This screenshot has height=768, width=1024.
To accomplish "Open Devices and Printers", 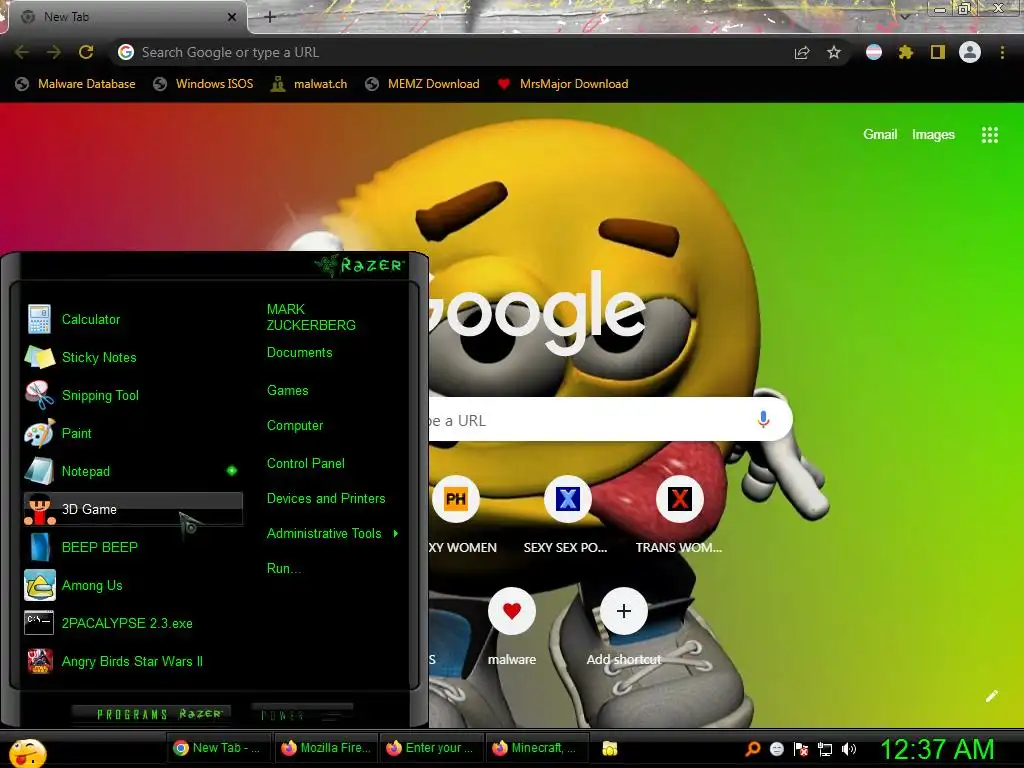I will (326, 498).
